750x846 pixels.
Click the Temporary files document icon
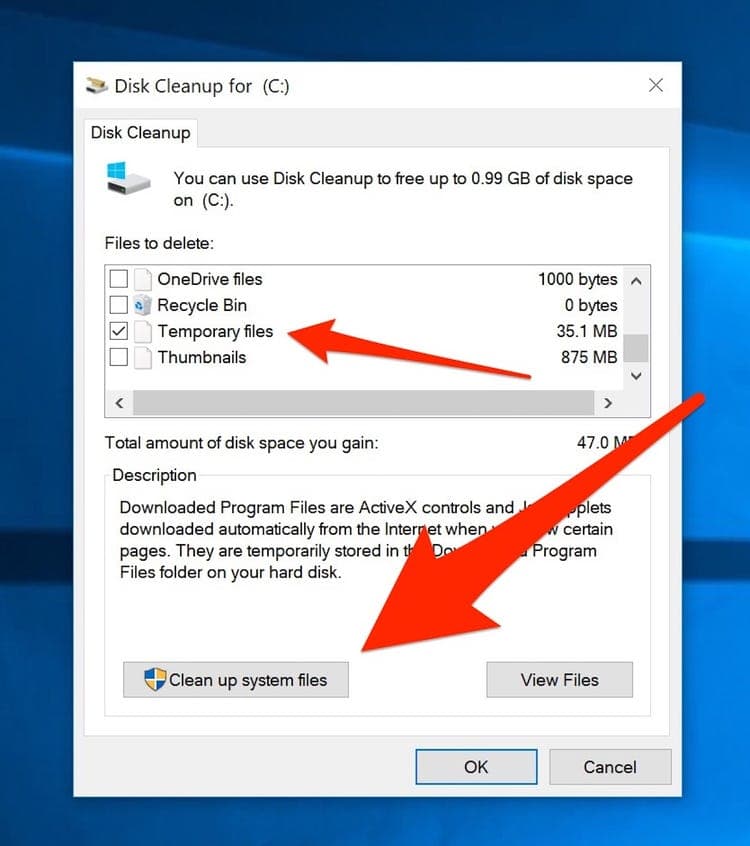(143, 331)
